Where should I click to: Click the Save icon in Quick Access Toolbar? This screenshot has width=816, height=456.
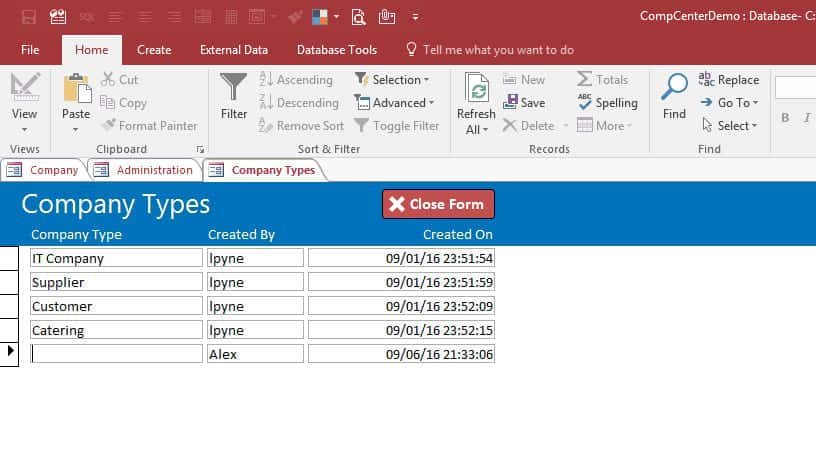pos(29,17)
